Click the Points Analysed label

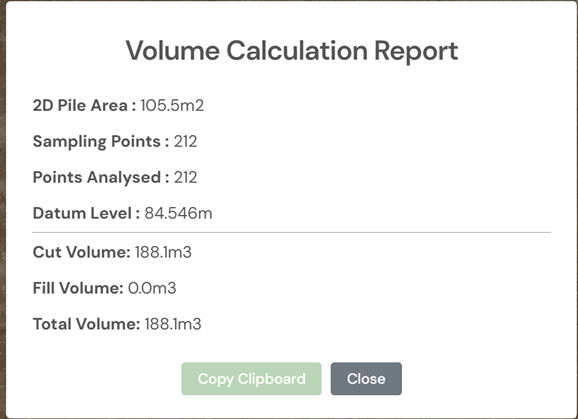tap(101, 177)
